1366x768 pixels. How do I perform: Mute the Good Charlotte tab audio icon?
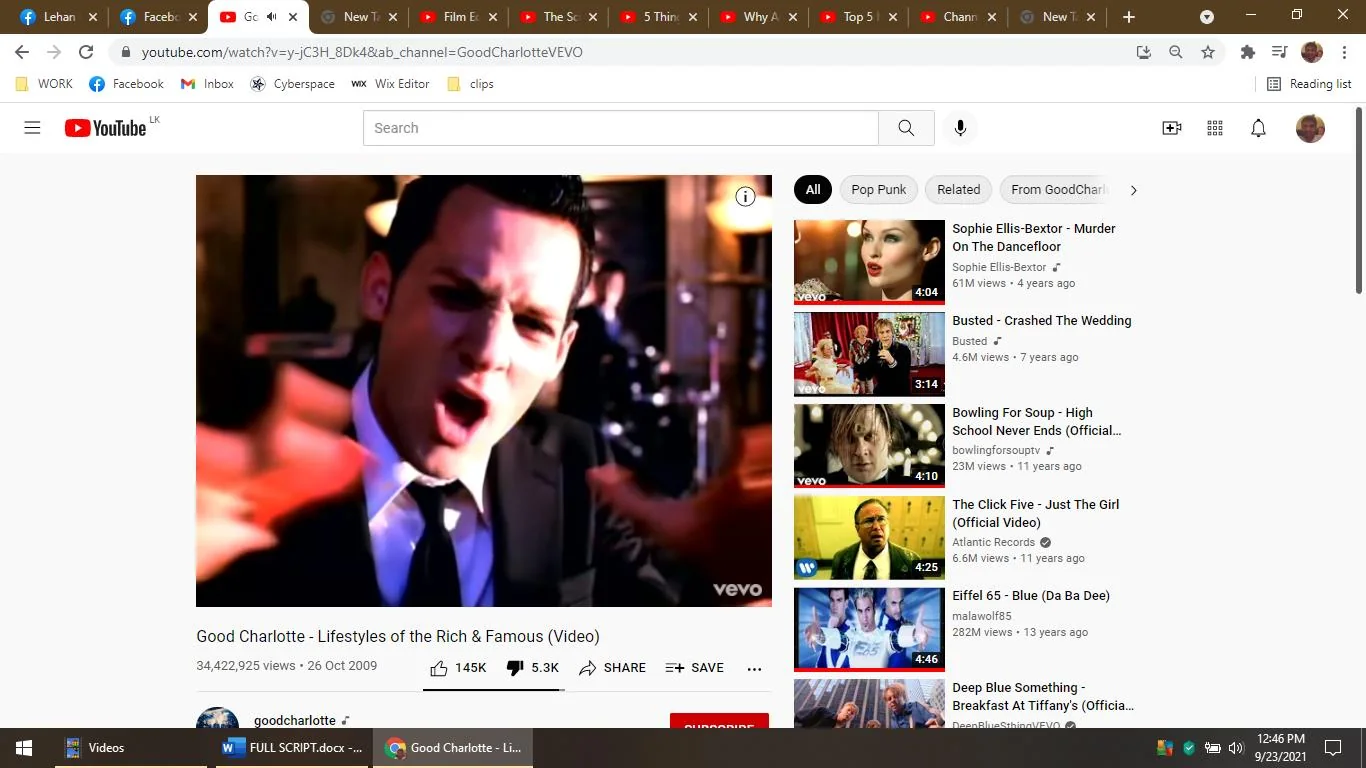(271, 17)
